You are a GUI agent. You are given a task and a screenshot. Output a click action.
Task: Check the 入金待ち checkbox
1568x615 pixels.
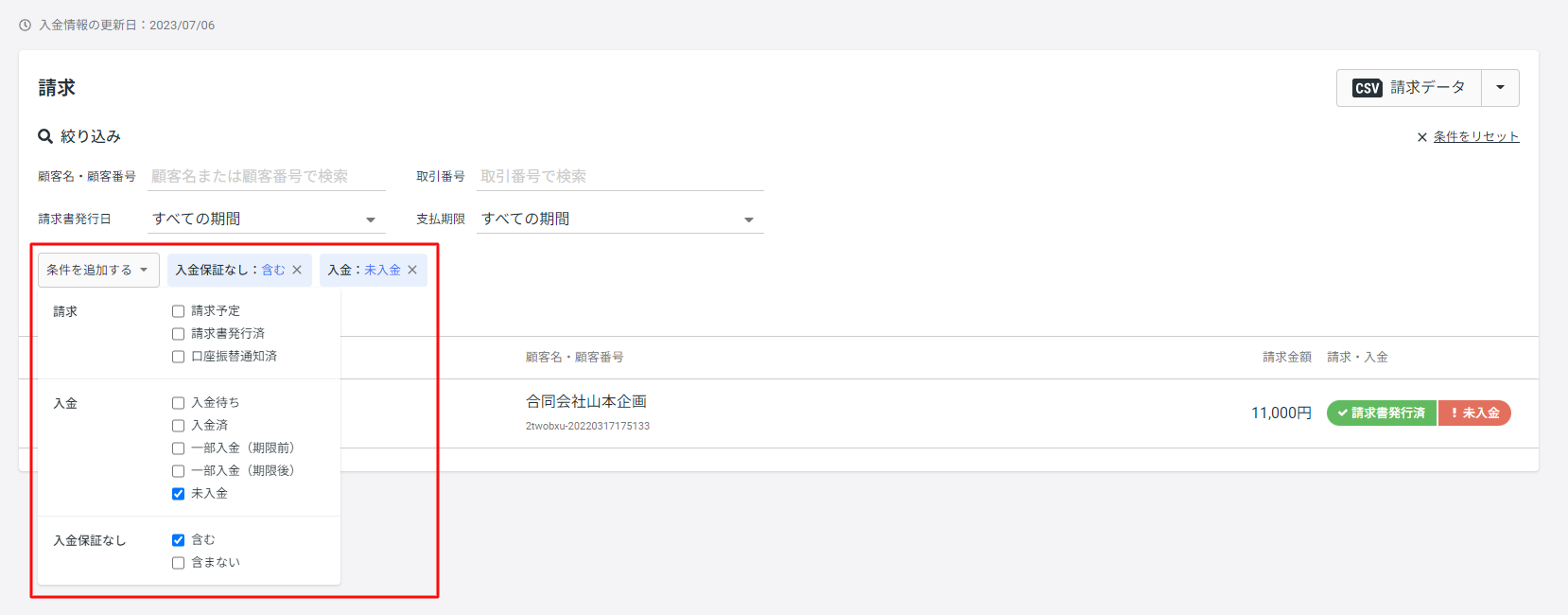(x=178, y=403)
